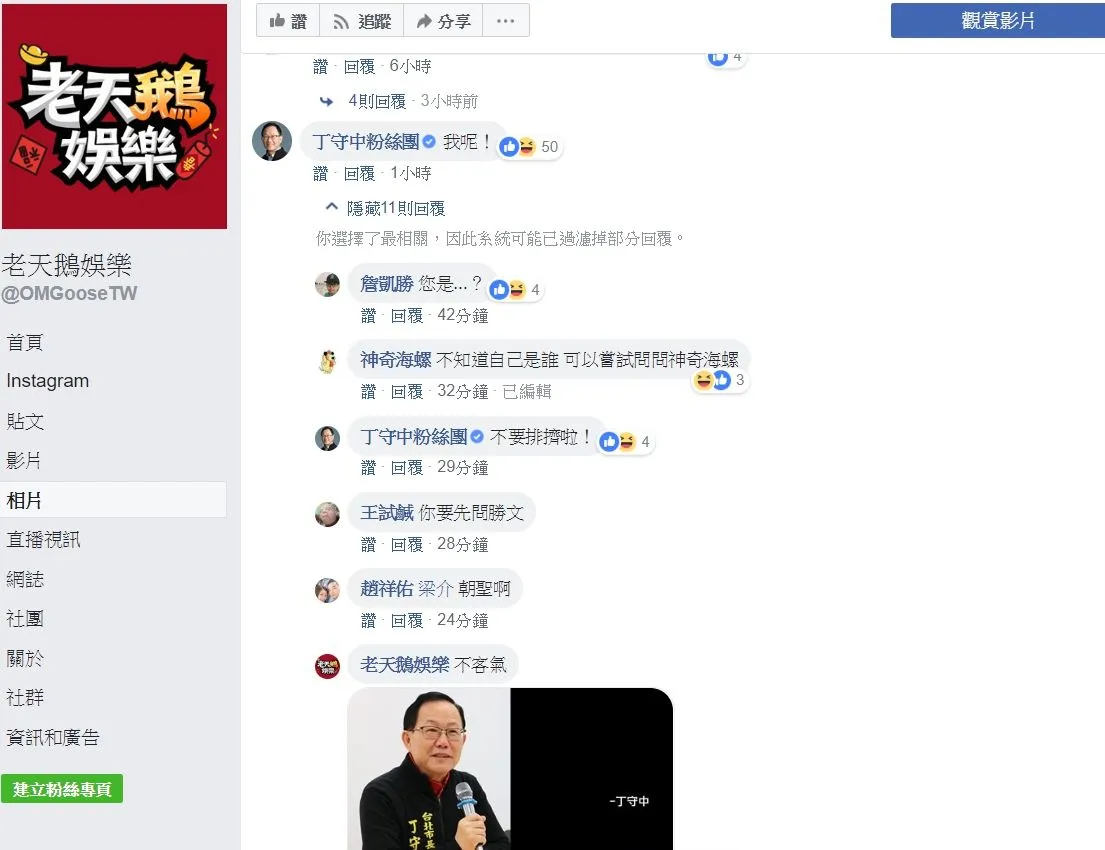Like the 趙祥佑 comment via 讚 link
The width and height of the screenshot is (1105, 850).
(368, 620)
